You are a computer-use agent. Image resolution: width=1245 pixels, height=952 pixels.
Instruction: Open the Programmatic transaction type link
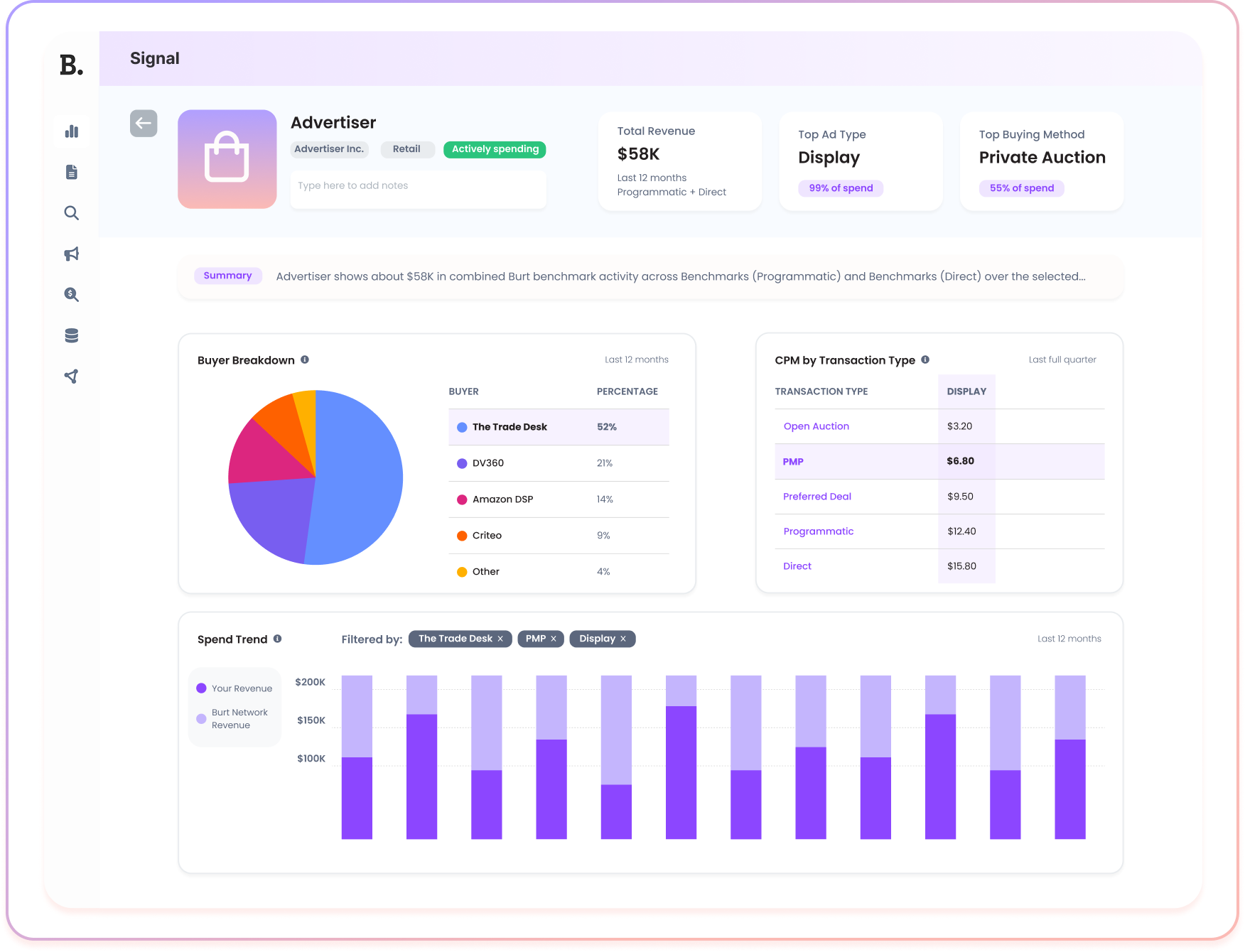pyautogui.click(x=819, y=531)
